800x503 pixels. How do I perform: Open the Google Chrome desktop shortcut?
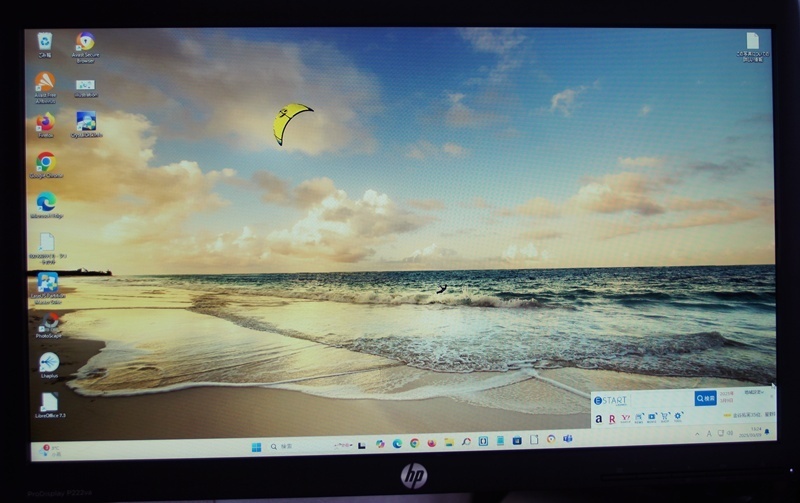[46, 161]
